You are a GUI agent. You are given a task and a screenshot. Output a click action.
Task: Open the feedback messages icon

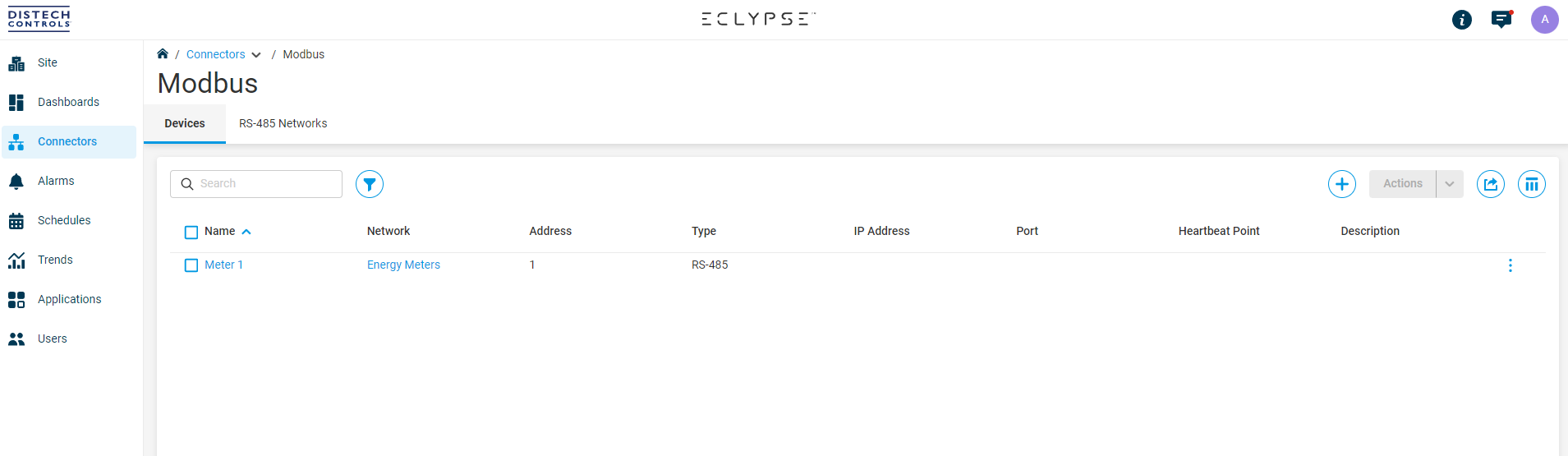(1501, 20)
